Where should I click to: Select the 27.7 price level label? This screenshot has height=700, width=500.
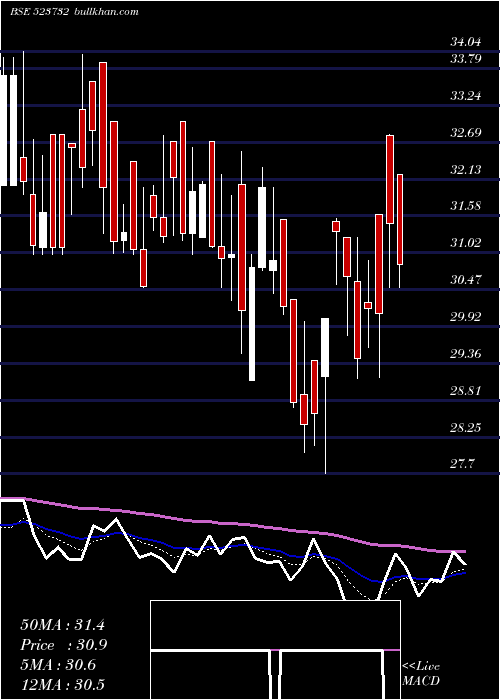point(462,464)
